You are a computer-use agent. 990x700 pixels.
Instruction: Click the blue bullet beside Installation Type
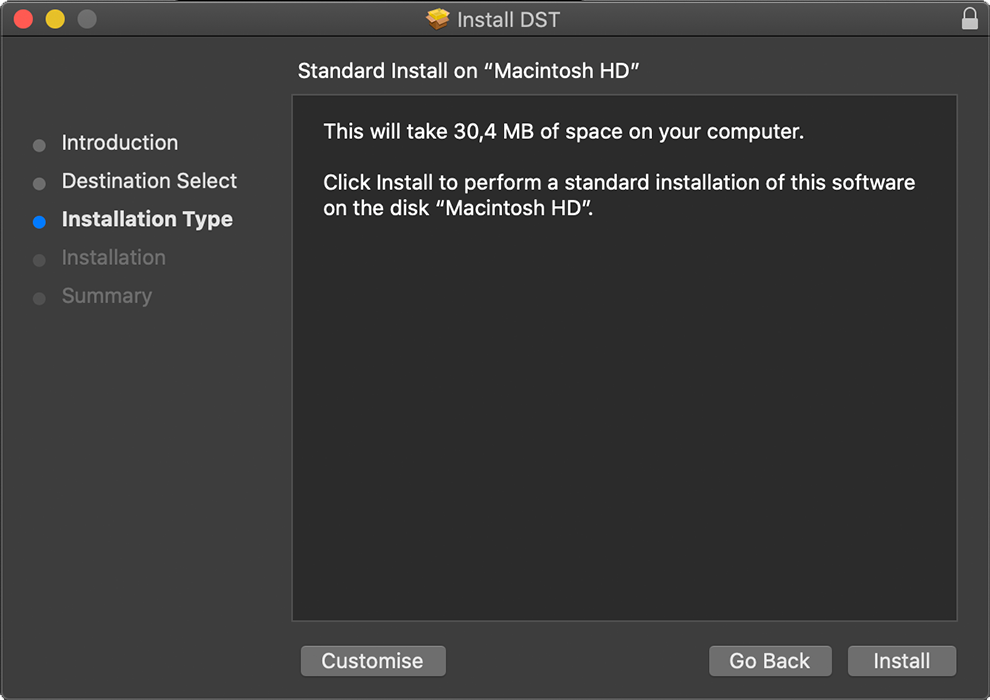click(40, 222)
